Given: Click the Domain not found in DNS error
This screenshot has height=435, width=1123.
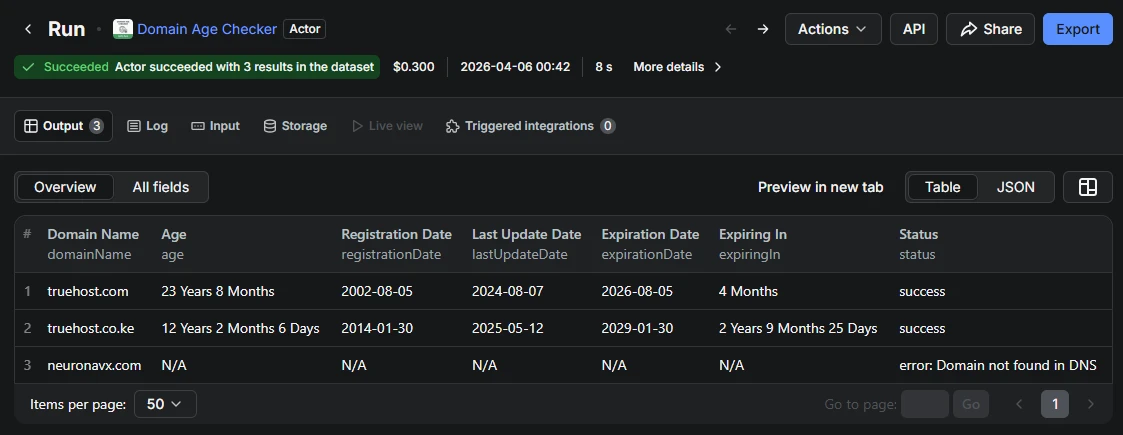Looking at the screenshot, I should pyautogui.click(x=998, y=365).
